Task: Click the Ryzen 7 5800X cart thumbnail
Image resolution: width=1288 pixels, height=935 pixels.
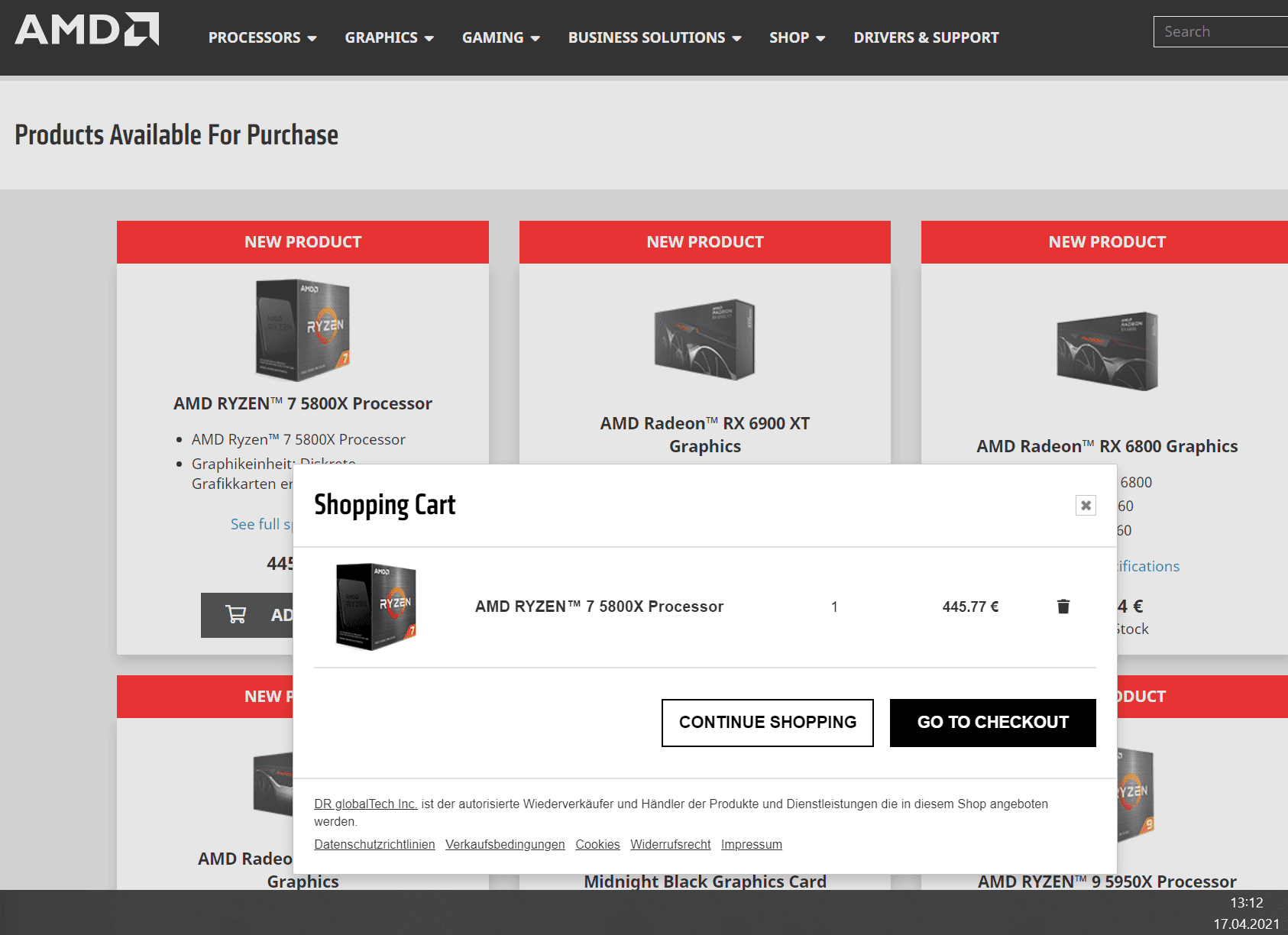Action: [x=376, y=607]
